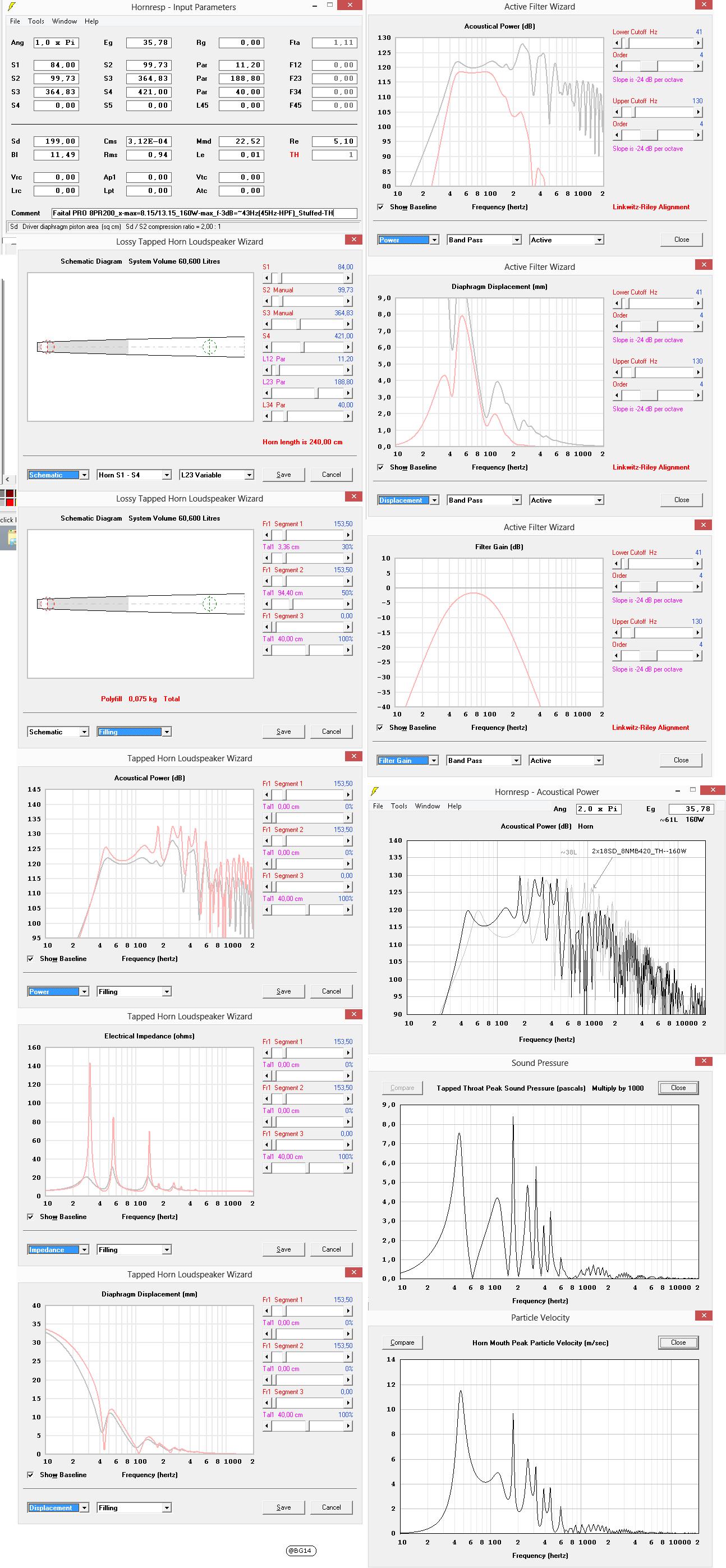The image size is (726, 1568).
Task: Click the Hornresp lightning icon in Input Parameters title bar
Action: point(13,7)
